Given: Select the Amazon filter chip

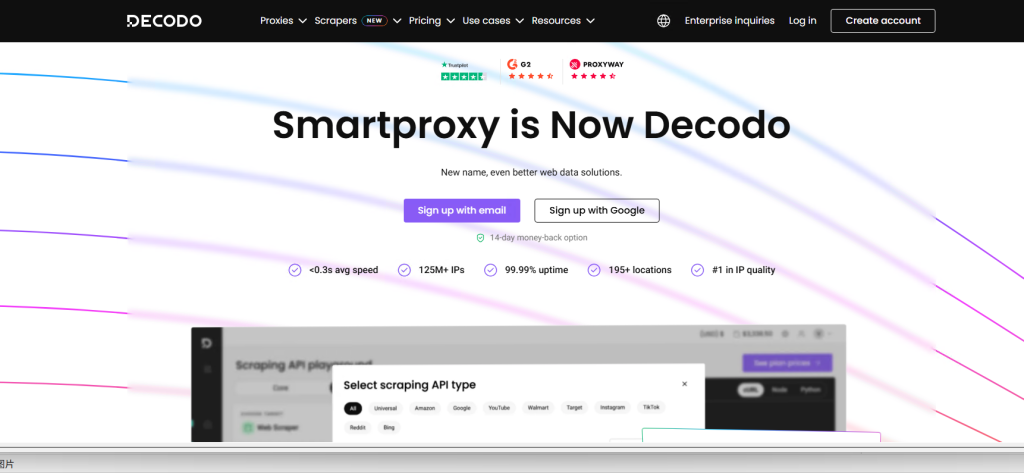Looking at the screenshot, I should [425, 408].
